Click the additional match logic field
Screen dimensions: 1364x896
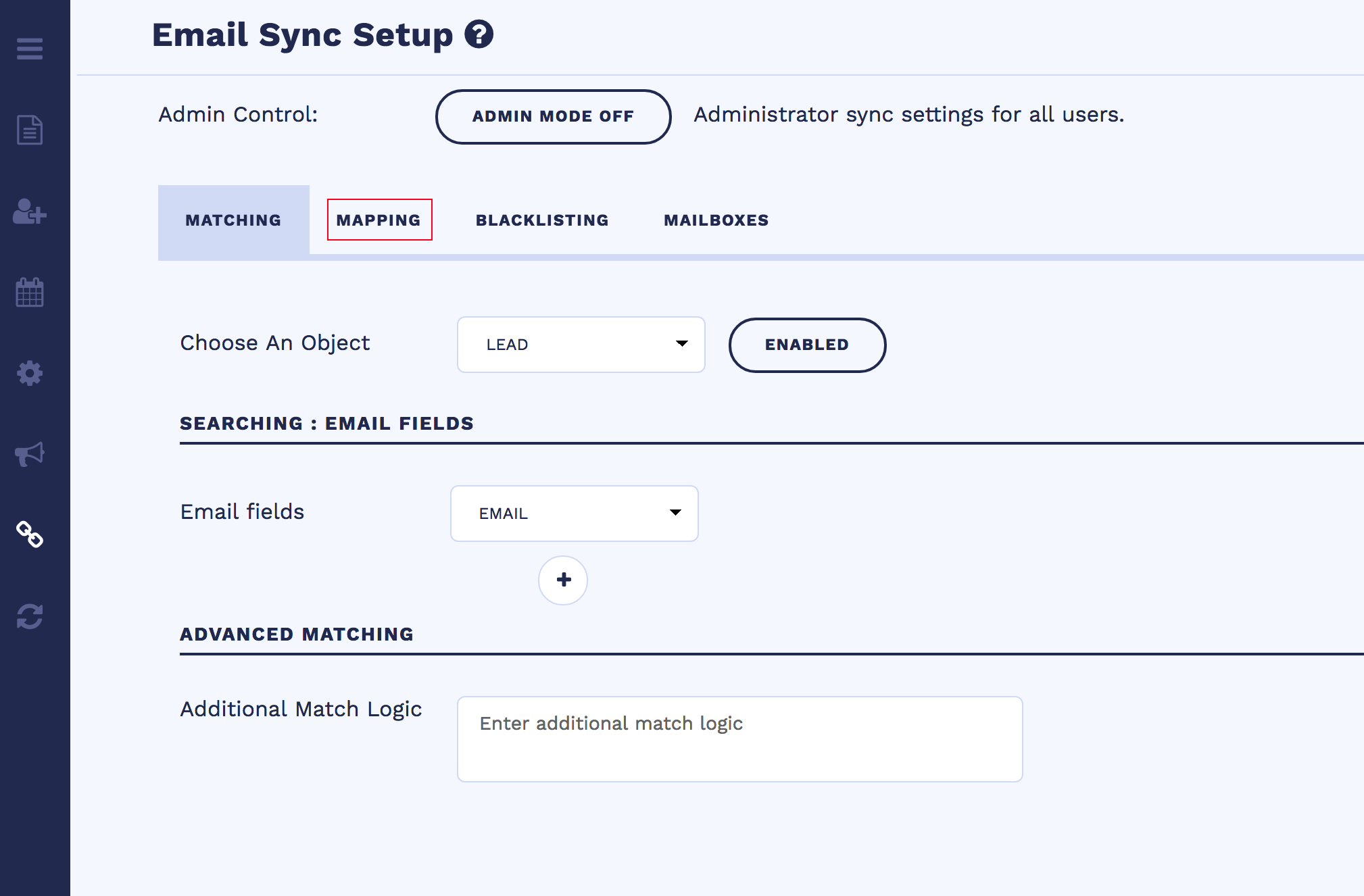pos(739,739)
